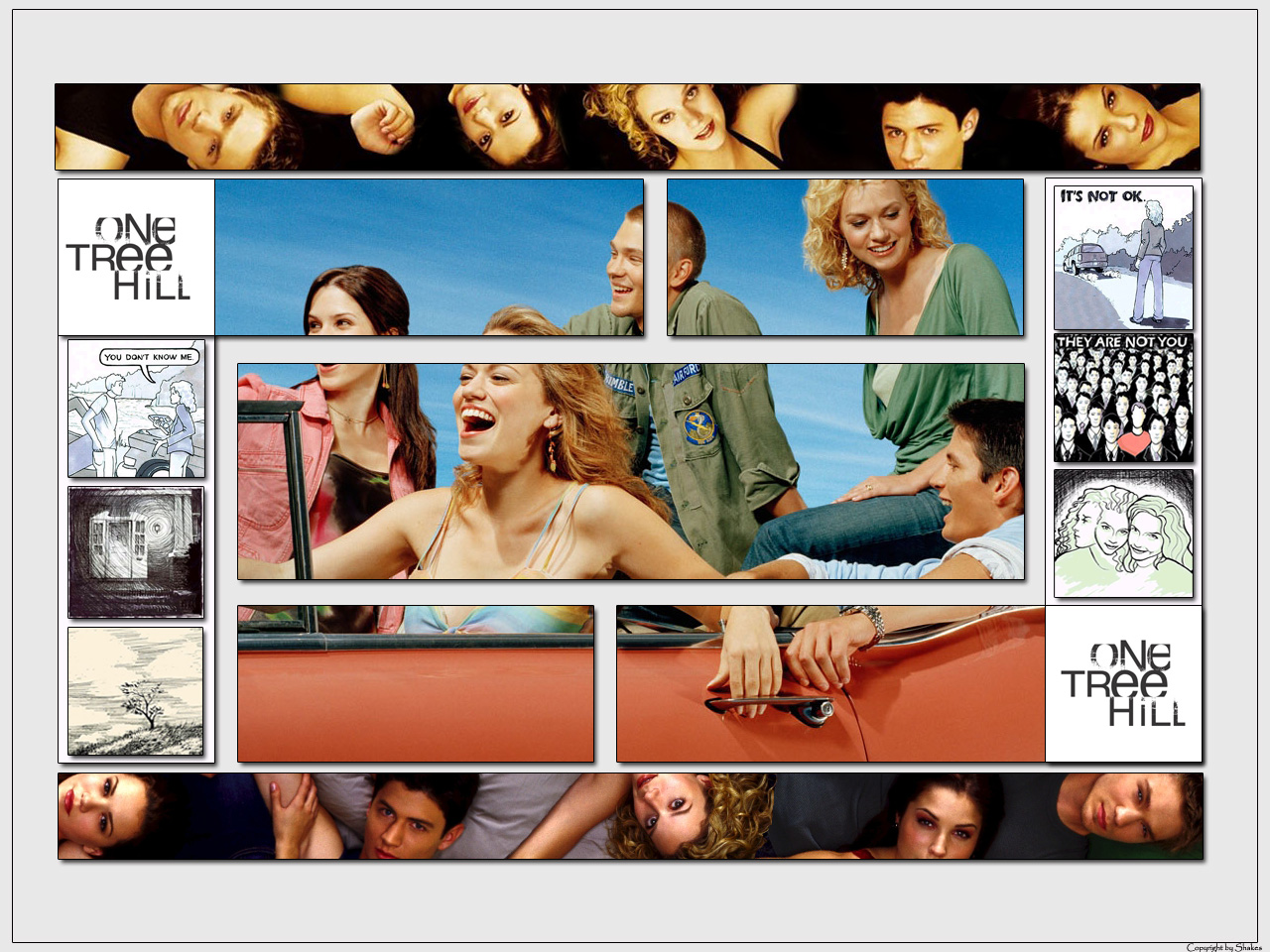Select the dark window sketch panel
The image size is (1270, 952).
(x=136, y=551)
